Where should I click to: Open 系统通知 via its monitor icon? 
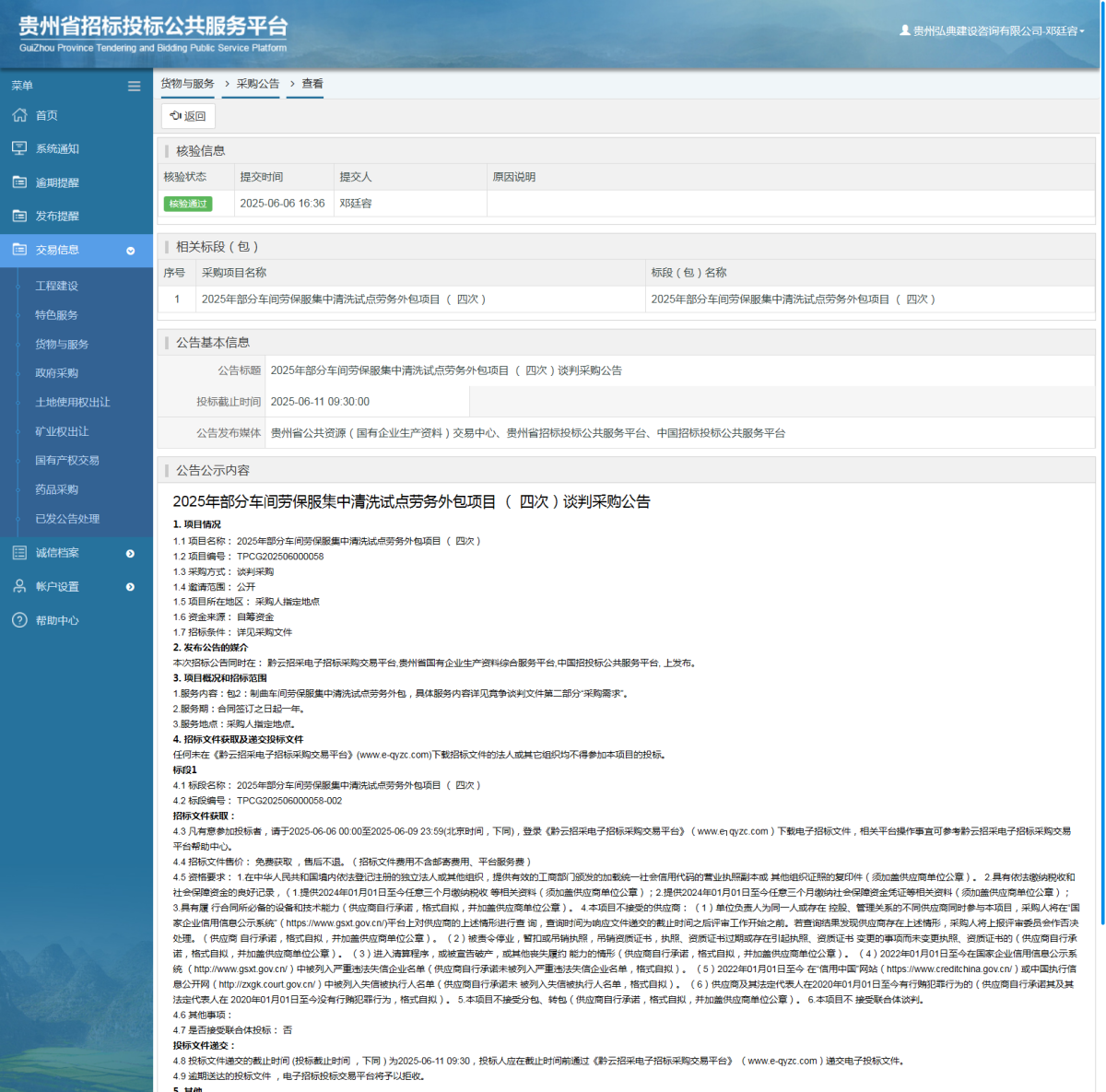tap(19, 147)
